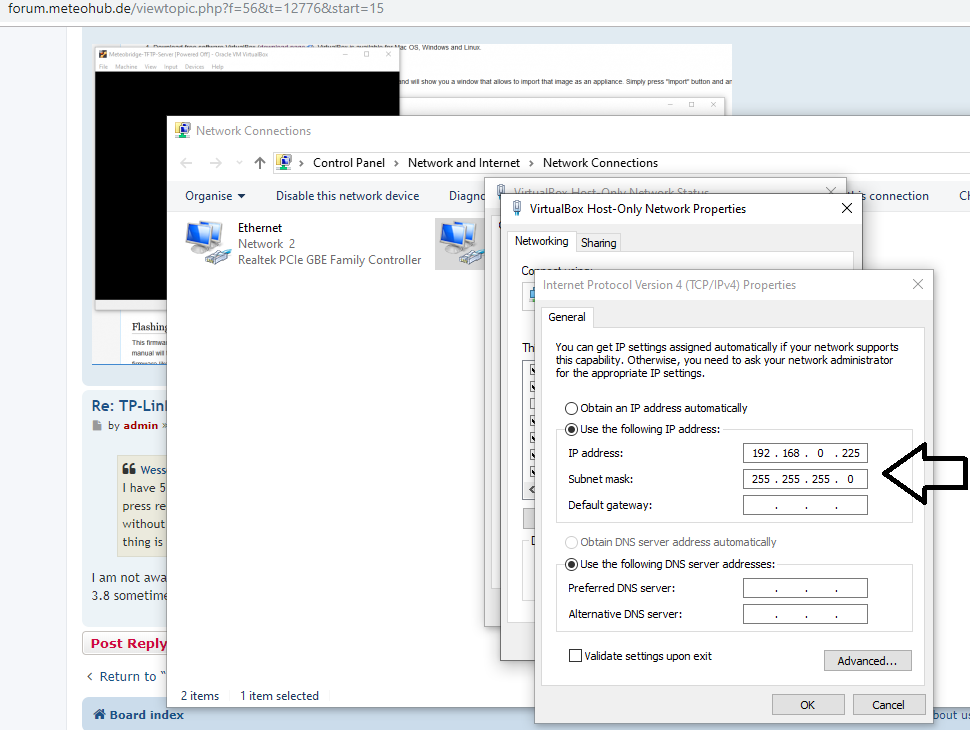Switch to the Sharing tab

(x=598, y=242)
